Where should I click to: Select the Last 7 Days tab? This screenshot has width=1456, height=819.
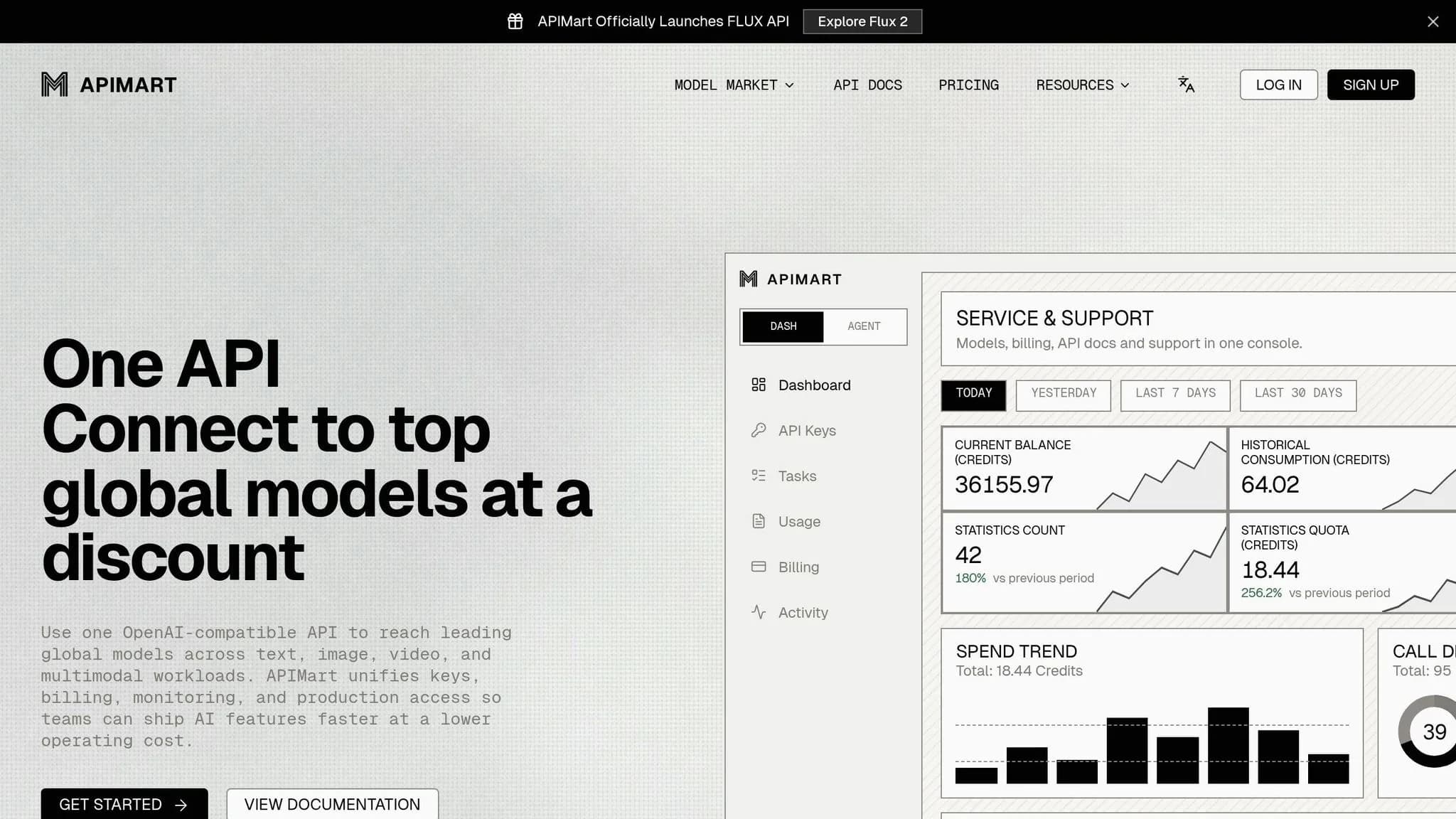pos(1175,395)
